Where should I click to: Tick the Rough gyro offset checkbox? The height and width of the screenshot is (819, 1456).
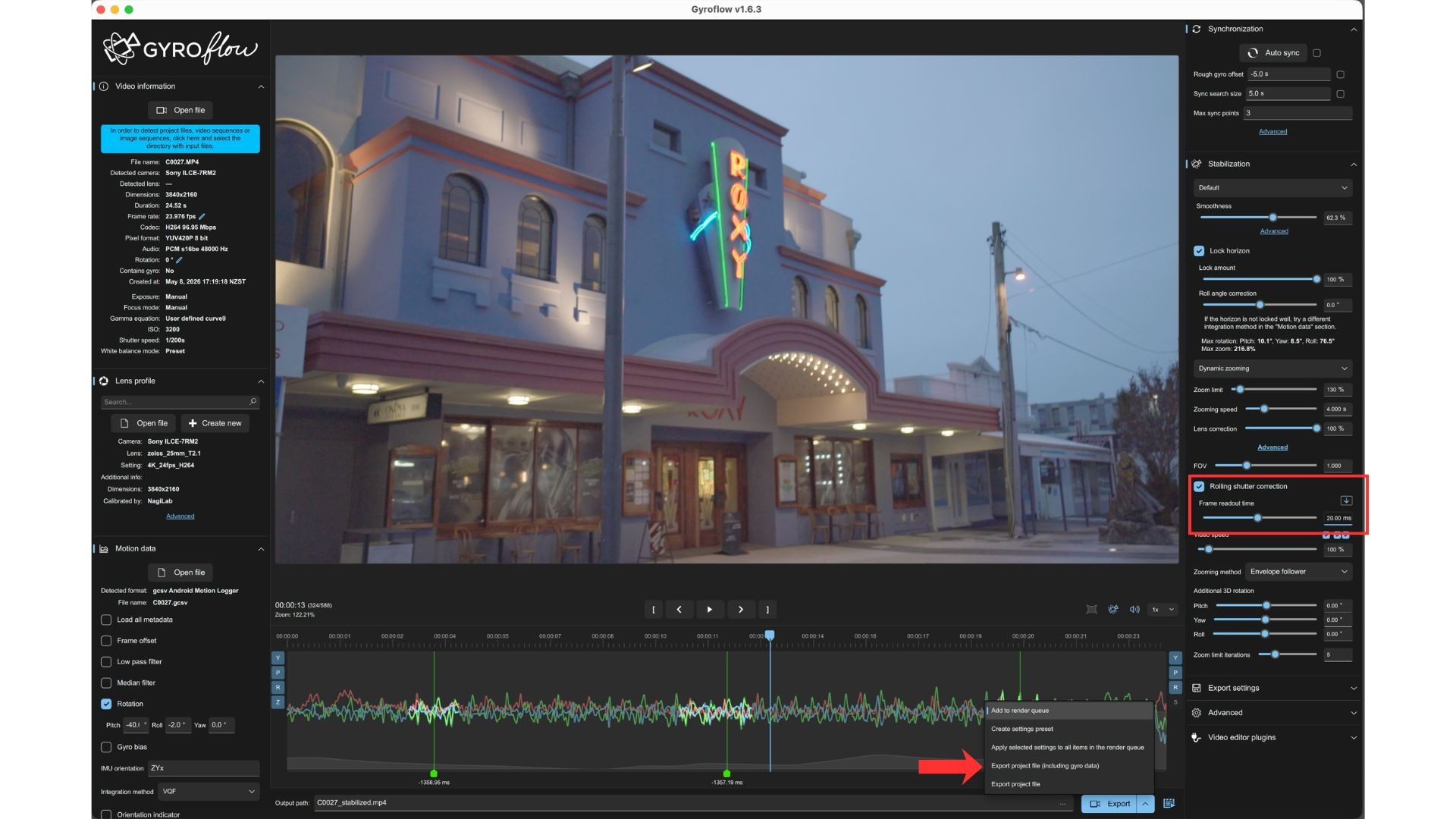(x=1341, y=74)
